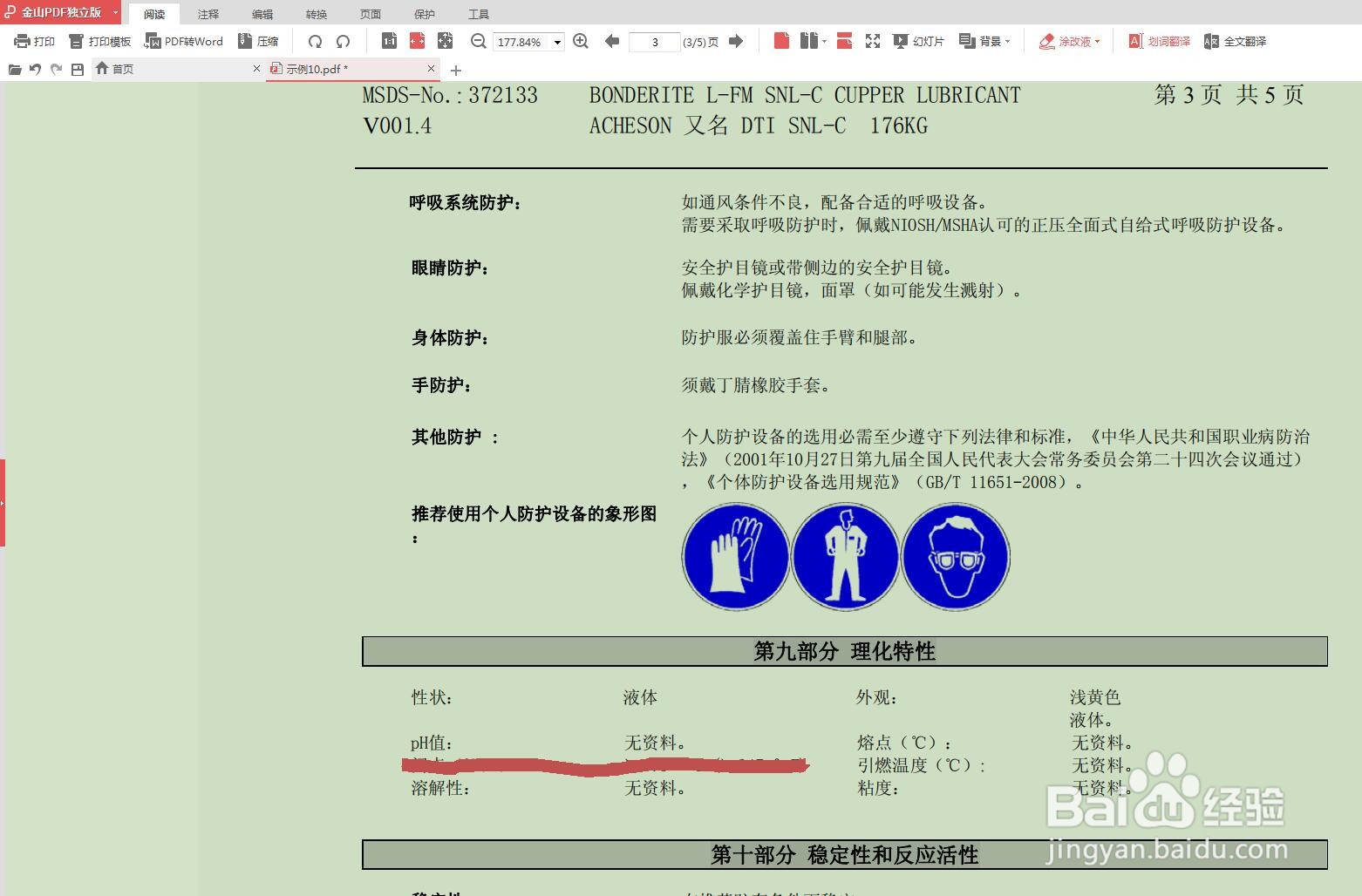Switch to 编辑 tab
Screen dimensions: 1362x896
point(262,14)
